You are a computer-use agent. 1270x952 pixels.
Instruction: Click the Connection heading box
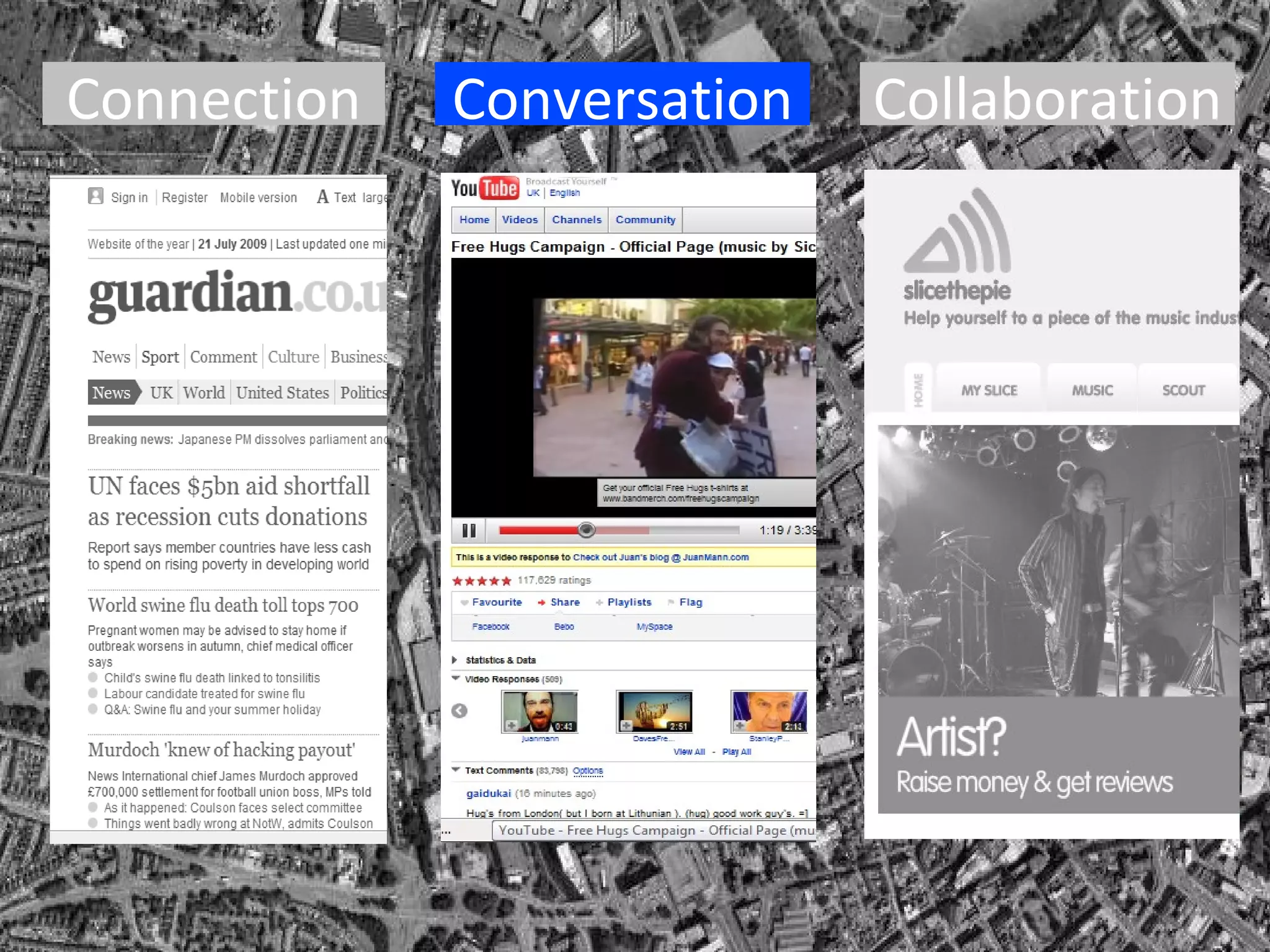click(x=213, y=94)
